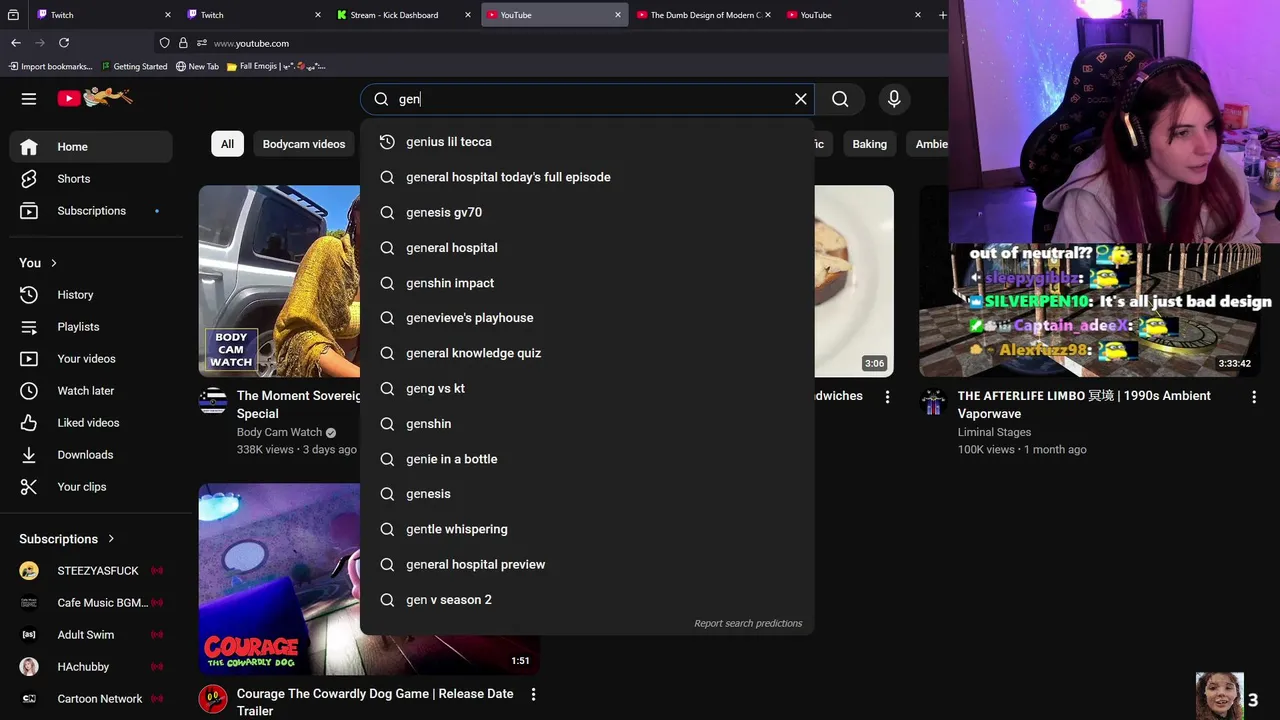Choose general hospital preview suggestion
Image resolution: width=1280 pixels, height=720 pixels.
pos(587,564)
